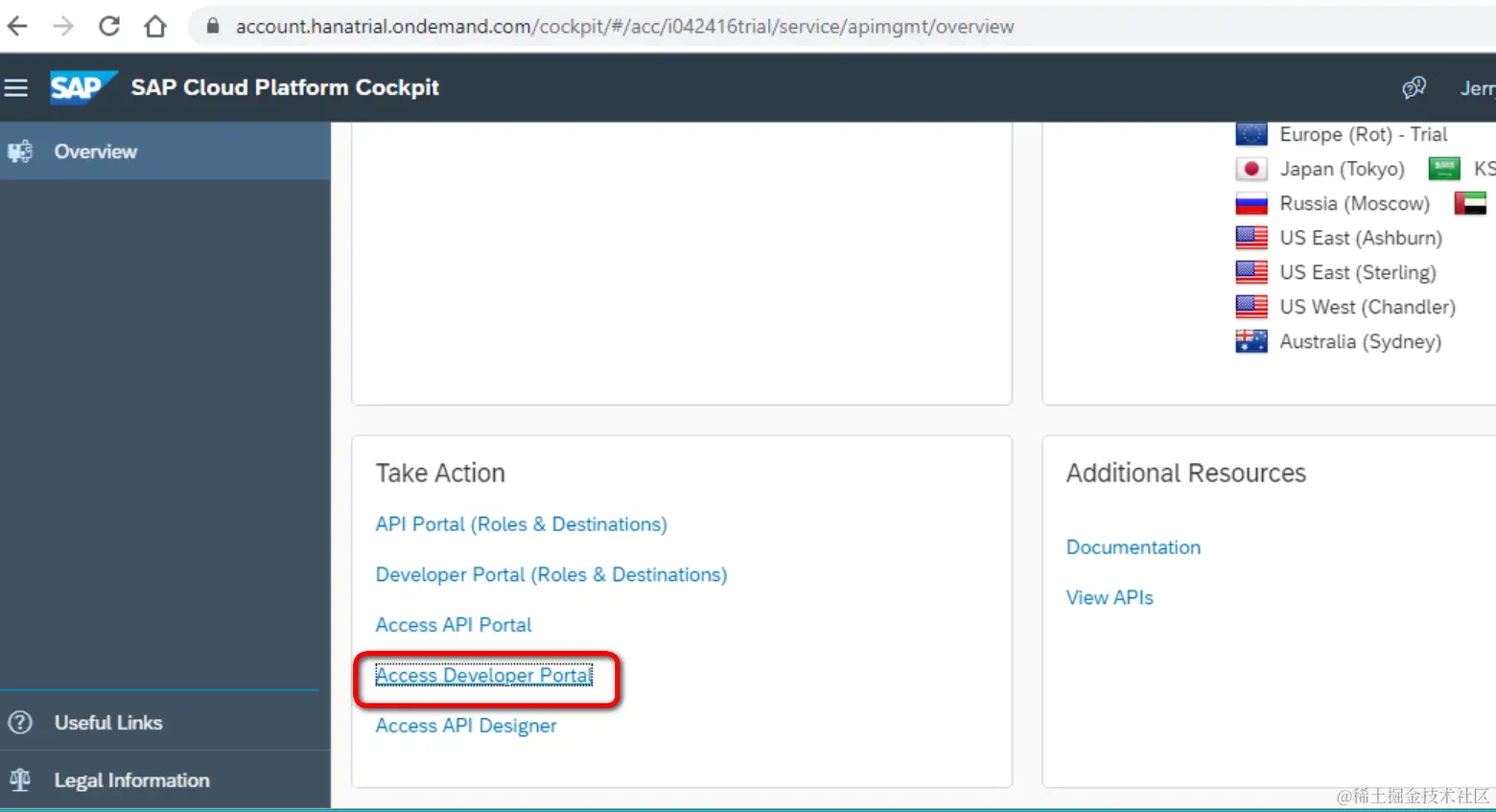
Task: Reload the page with the refresh icon
Action: click(x=109, y=26)
